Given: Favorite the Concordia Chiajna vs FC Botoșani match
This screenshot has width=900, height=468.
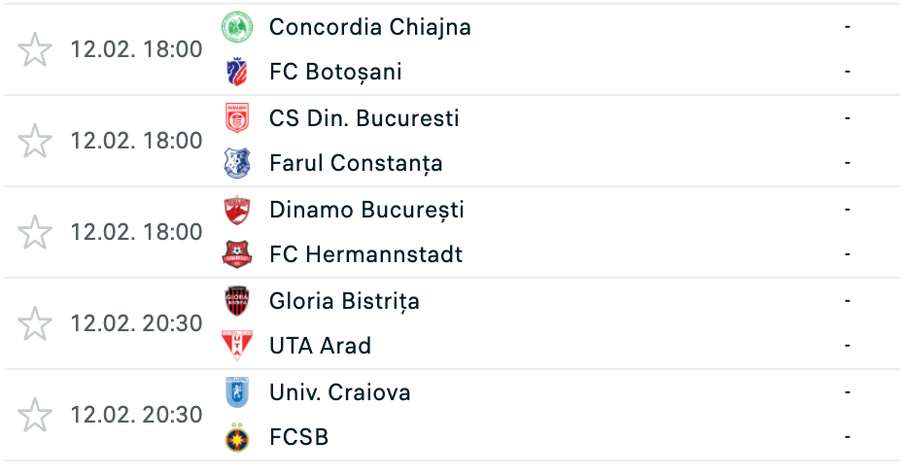Looking at the screenshot, I should pyautogui.click(x=35, y=50).
